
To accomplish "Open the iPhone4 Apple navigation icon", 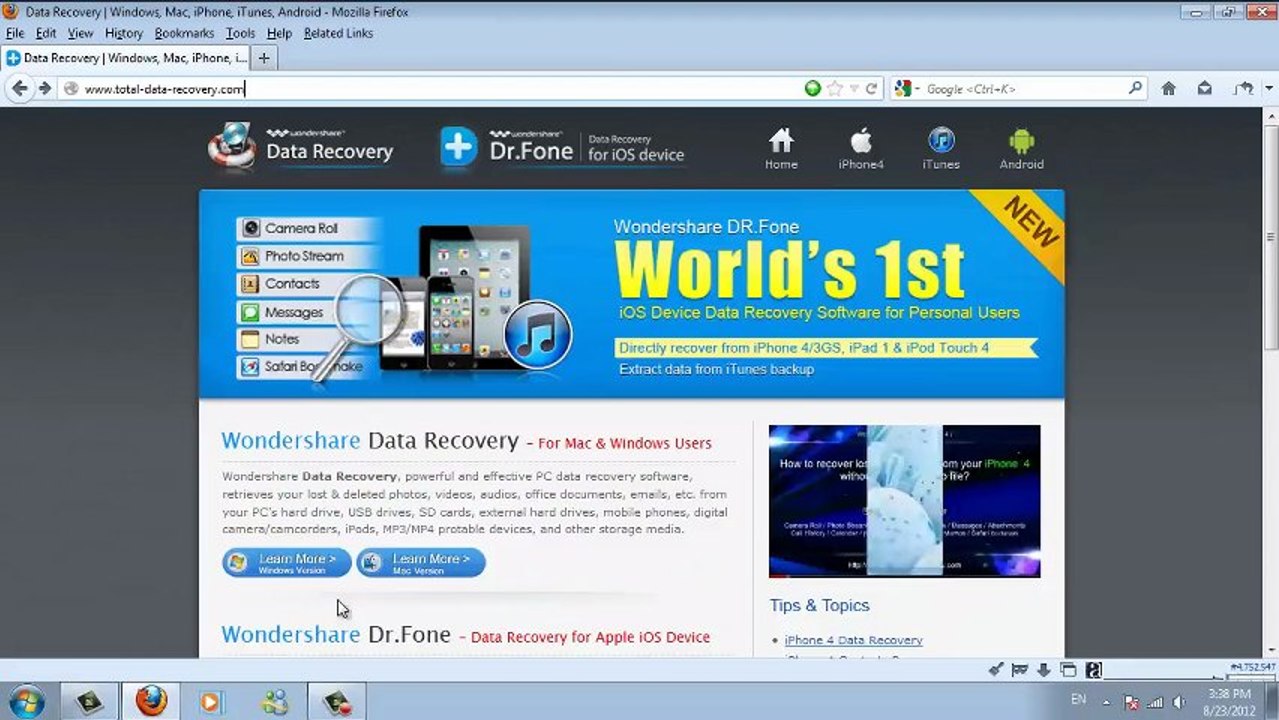I will point(861,148).
